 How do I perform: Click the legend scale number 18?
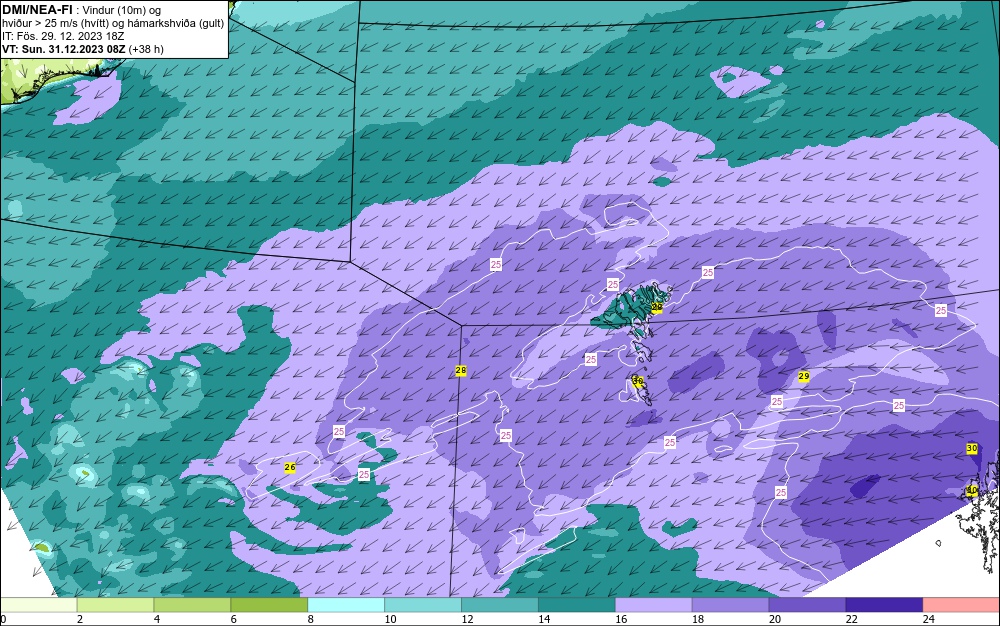click(x=698, y=619)
